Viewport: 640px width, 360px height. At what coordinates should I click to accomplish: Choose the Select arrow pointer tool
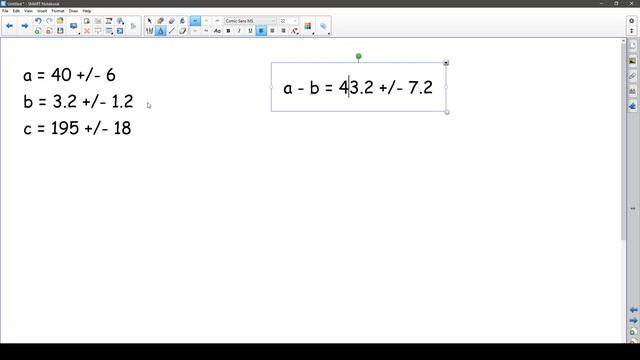pyautogui.click(x=149, y=21)
